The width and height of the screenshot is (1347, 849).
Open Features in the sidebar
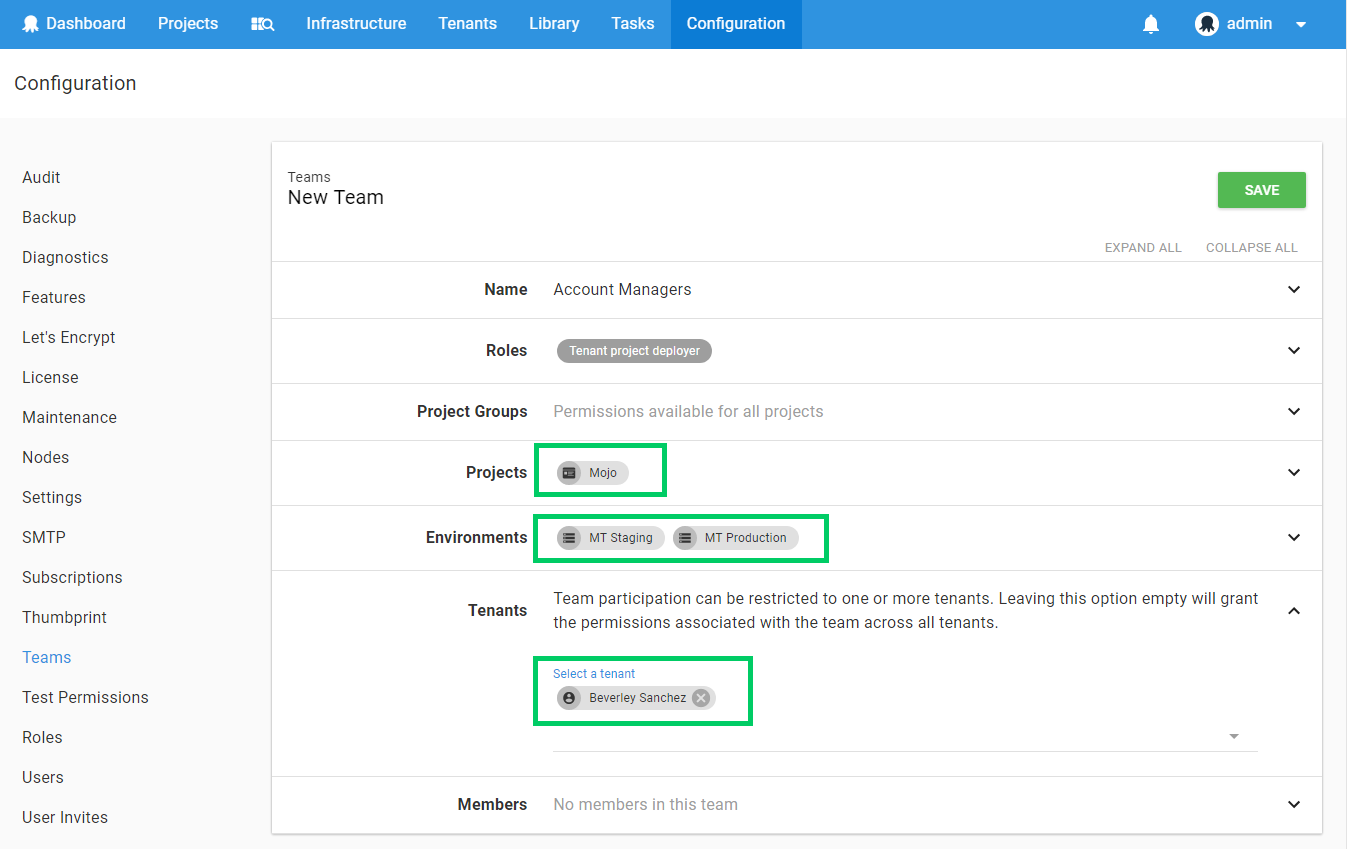point(54,298)
